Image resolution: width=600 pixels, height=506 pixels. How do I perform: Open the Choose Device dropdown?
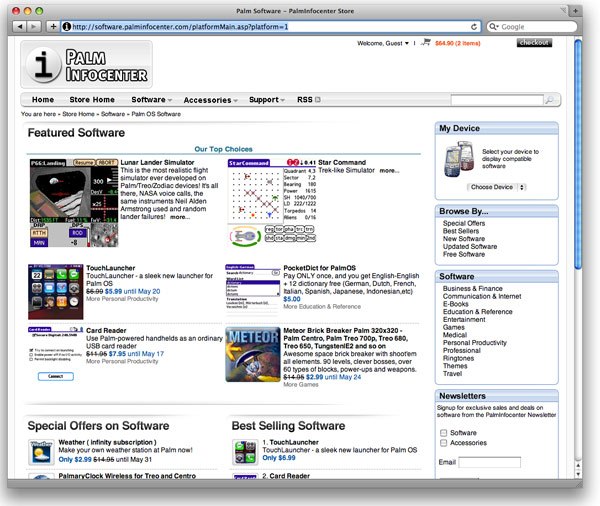[x=494, y=187]
